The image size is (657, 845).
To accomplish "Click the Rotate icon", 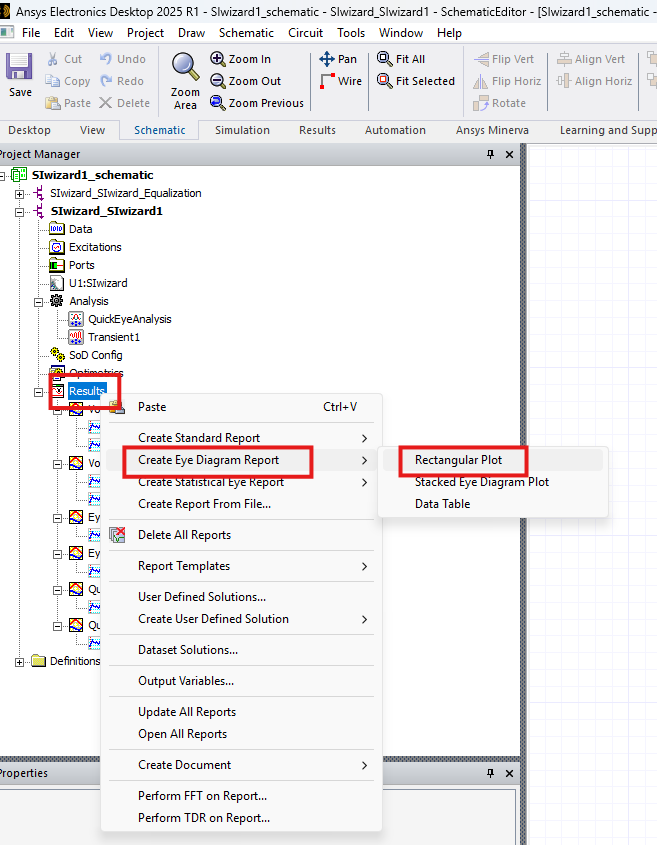I will (x=481, y=103).
